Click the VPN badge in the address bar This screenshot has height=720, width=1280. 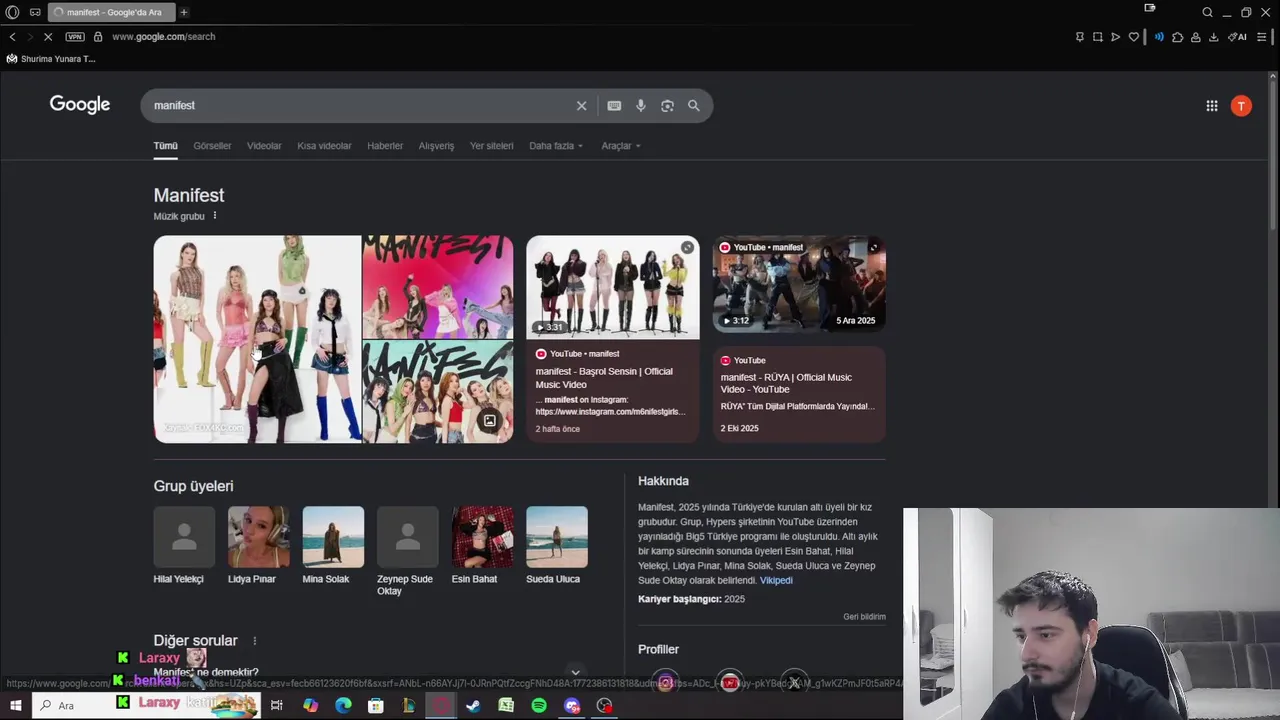[x=75, y=37]
